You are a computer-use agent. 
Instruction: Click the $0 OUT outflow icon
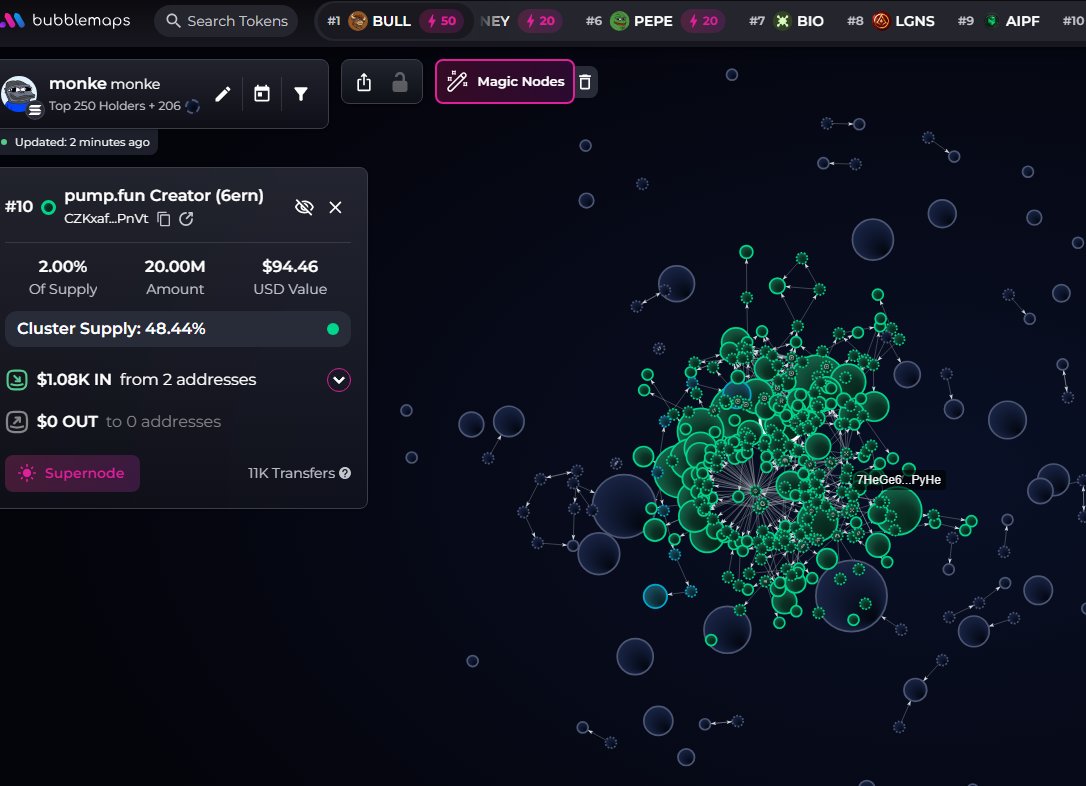(x=17, y=422)
